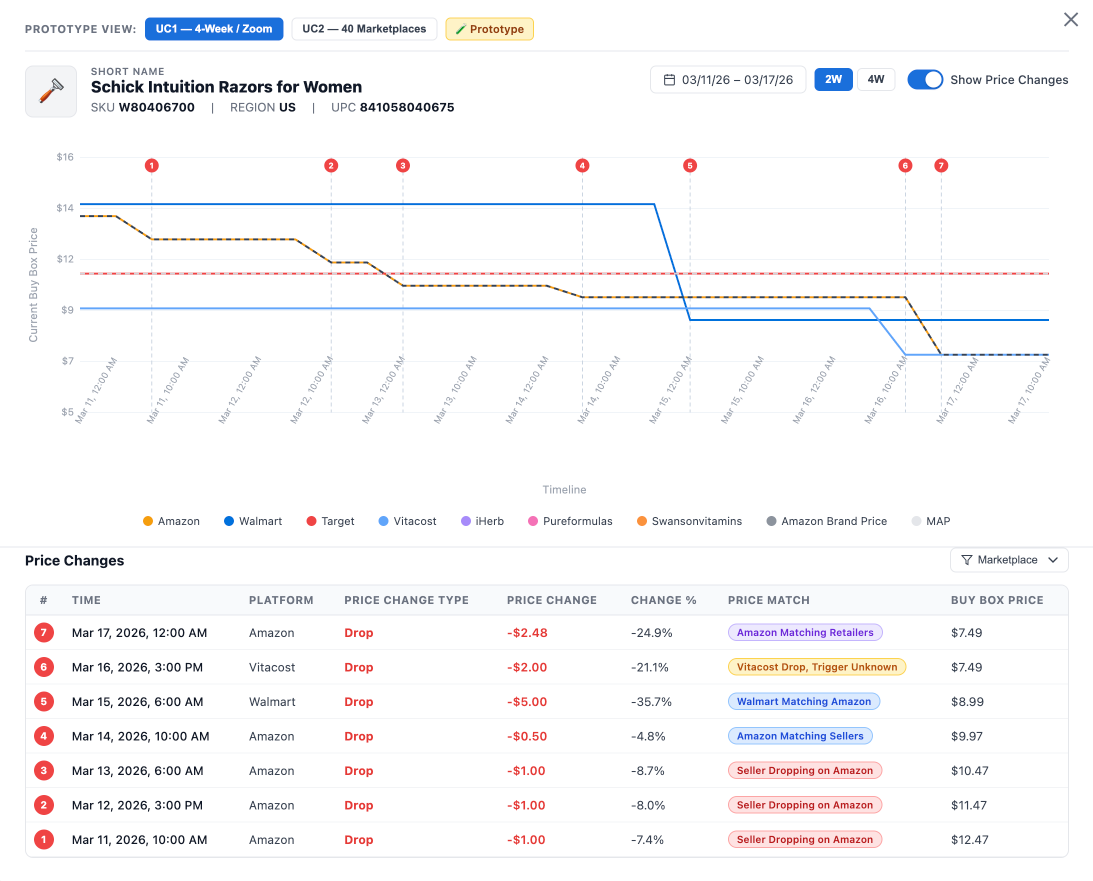
Task: Click the -$2.48 price change value
Action: (527, 632)
